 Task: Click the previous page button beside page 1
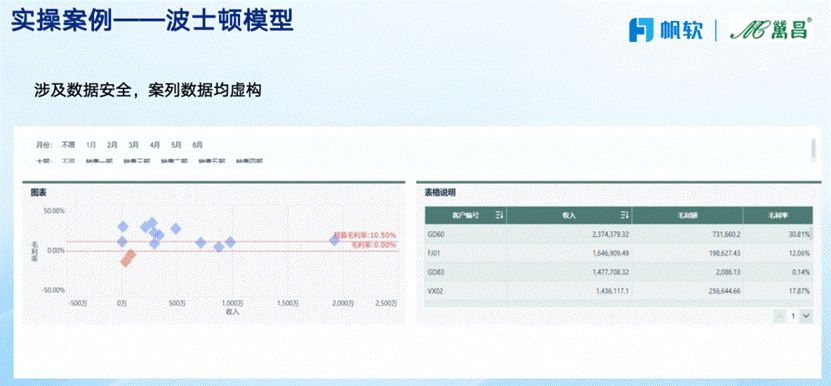(x=780, y=316)
